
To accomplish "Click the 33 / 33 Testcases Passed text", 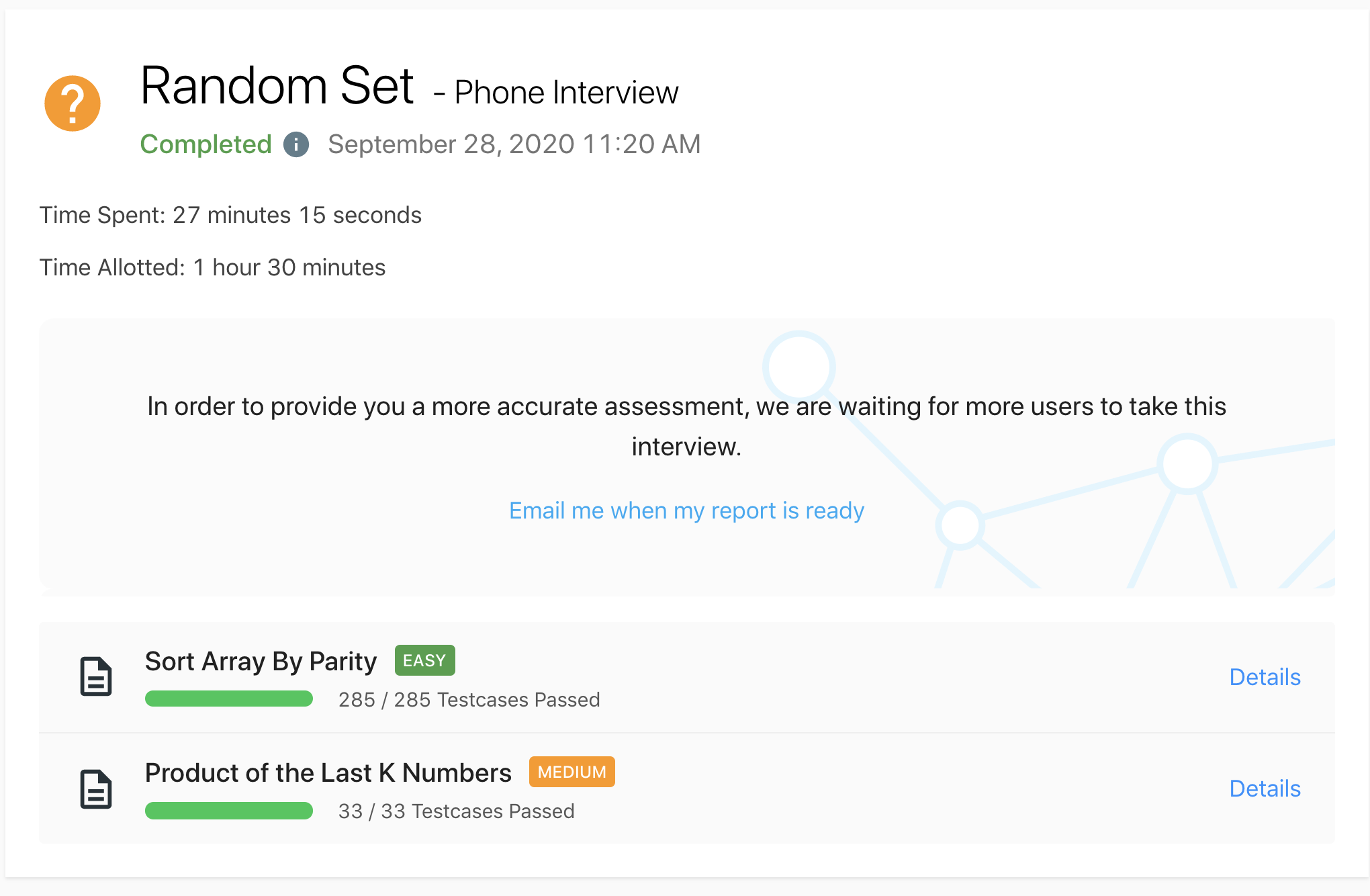I will click(456, 811).
